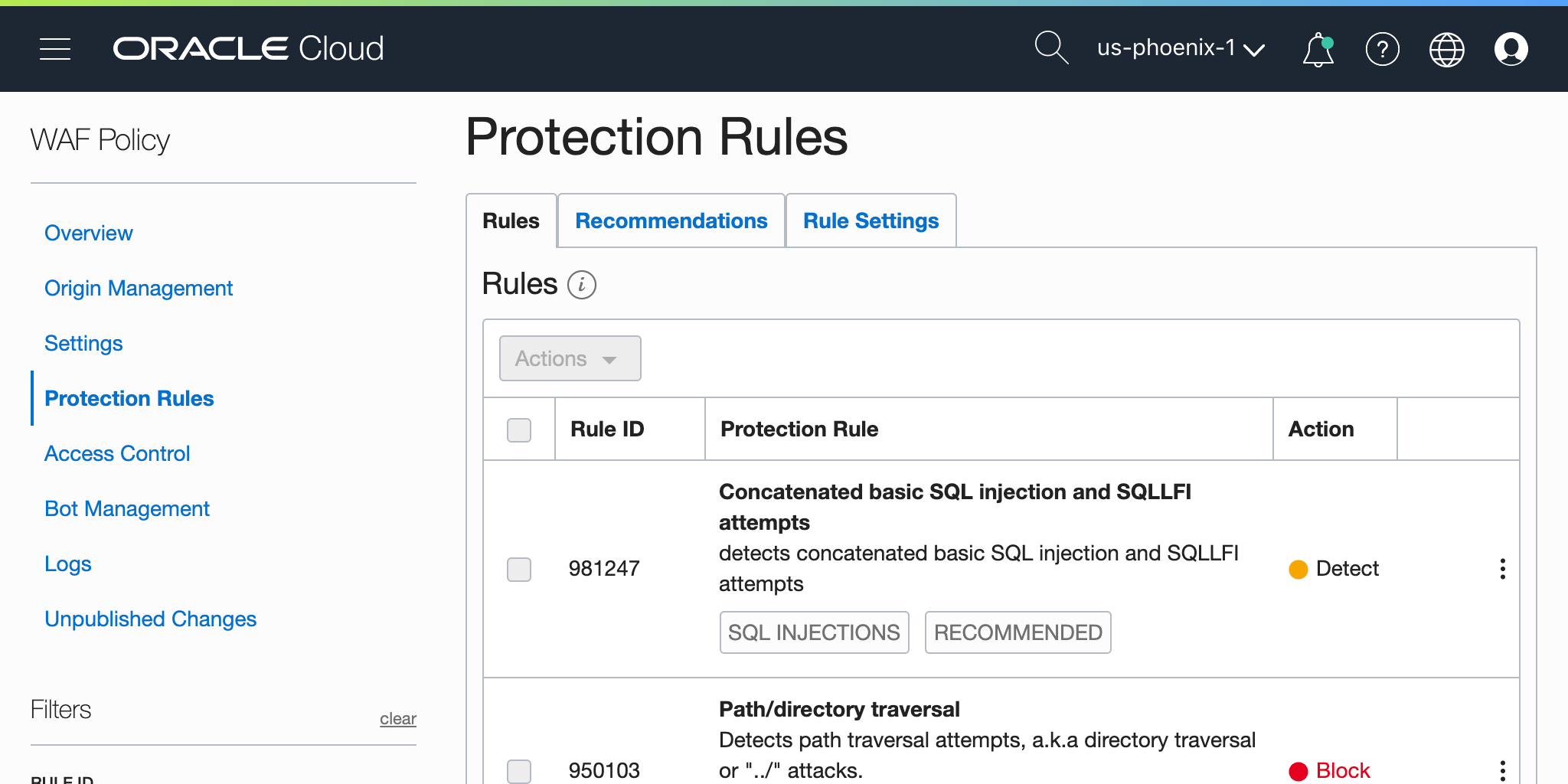Click the Rules info icon
Image resolution: width=1568 pixels, height=784 pixels.
point(582,285)
